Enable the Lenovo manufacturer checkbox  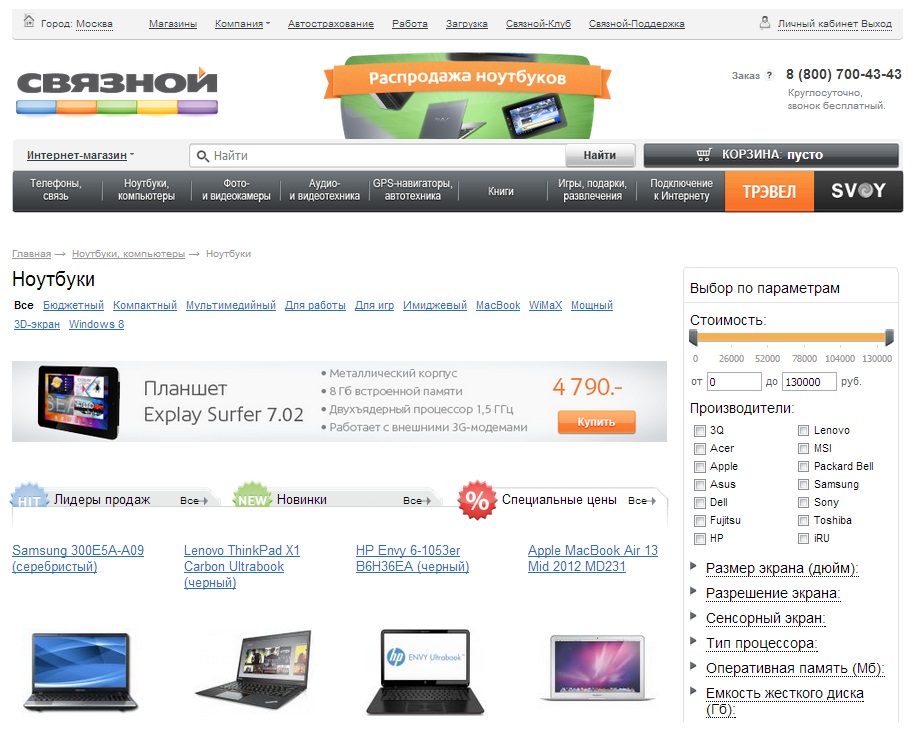tap(803, 431)
